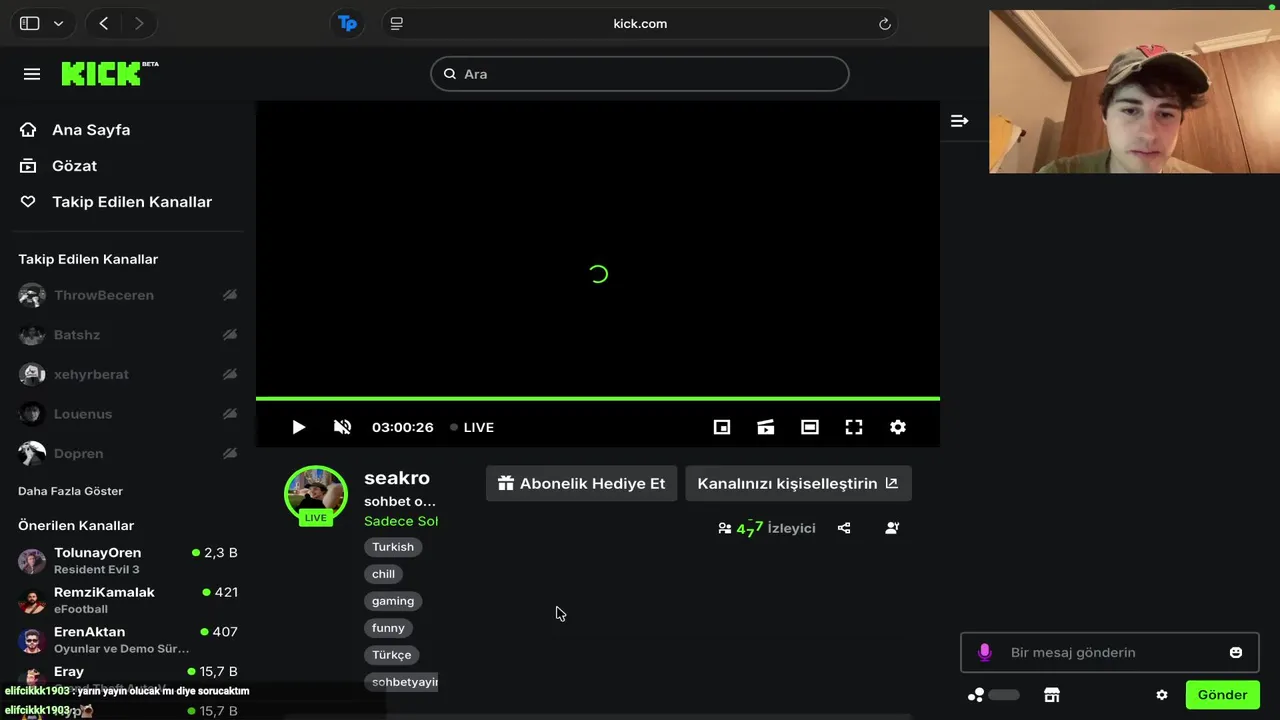Unmute the player volume icon

tap(342, 427)
